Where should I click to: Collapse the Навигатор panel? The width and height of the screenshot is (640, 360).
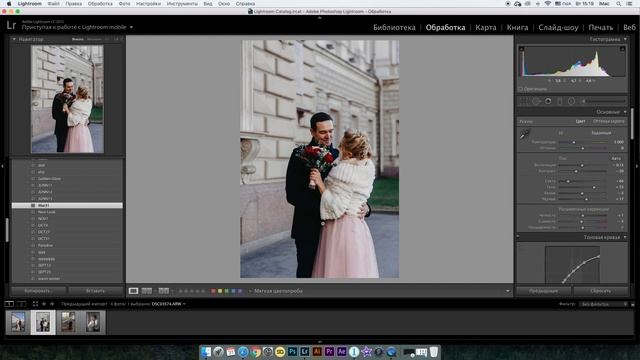coord(14,39)
